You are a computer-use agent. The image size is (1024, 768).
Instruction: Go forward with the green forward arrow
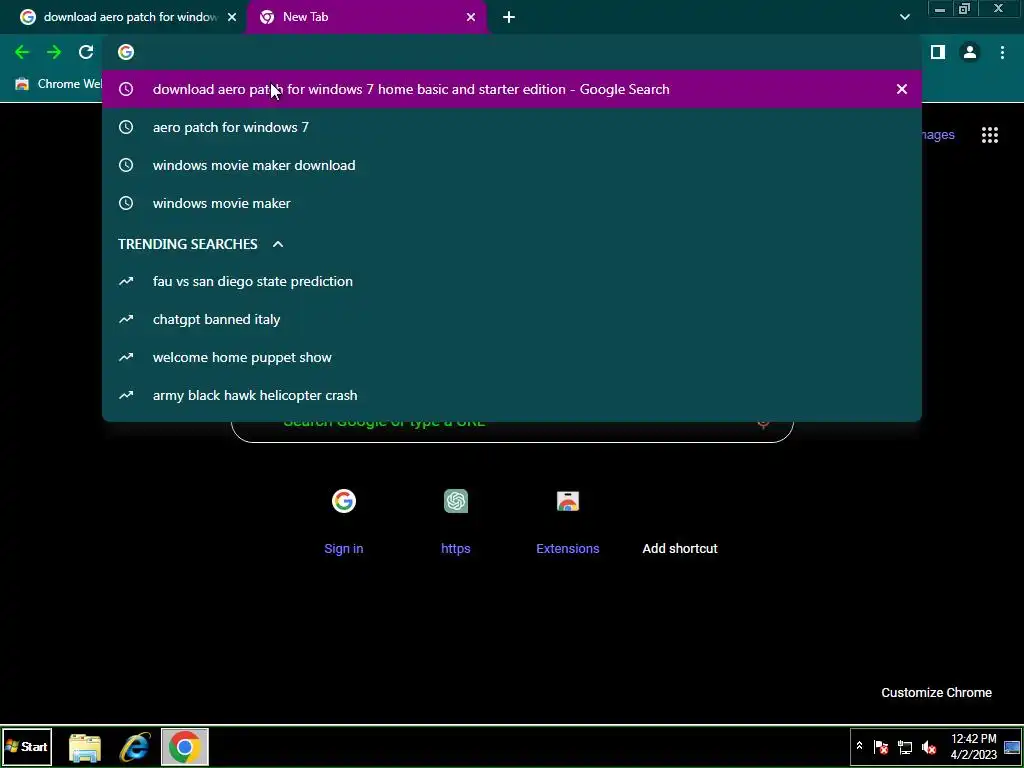click(x=54, y=52)
